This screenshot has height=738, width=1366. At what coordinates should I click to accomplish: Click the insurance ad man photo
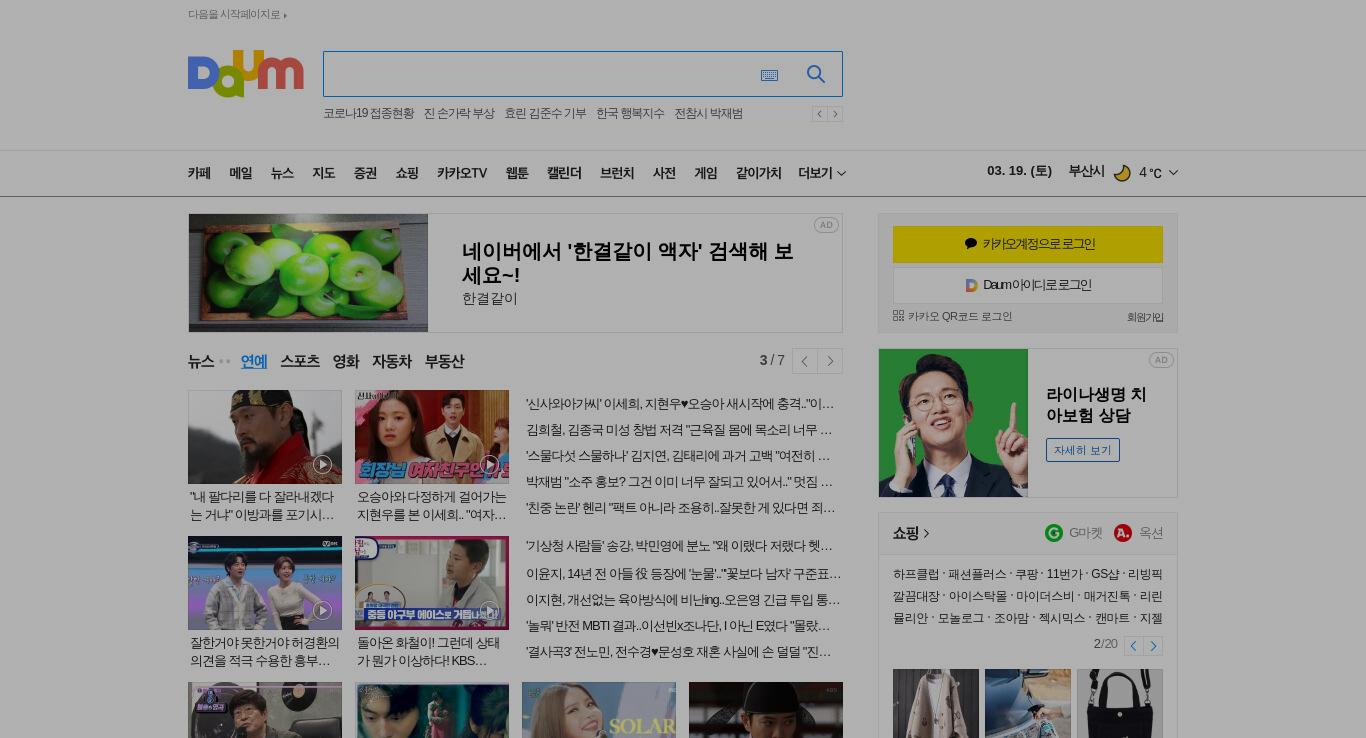(x=954, y=423)
